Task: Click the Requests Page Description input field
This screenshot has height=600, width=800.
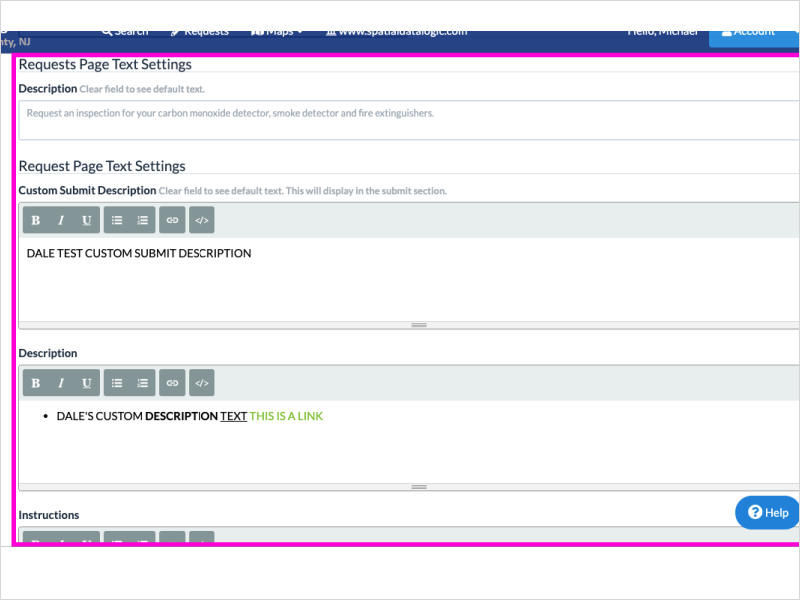Action: pyautogui.click(x=409, y=120)
